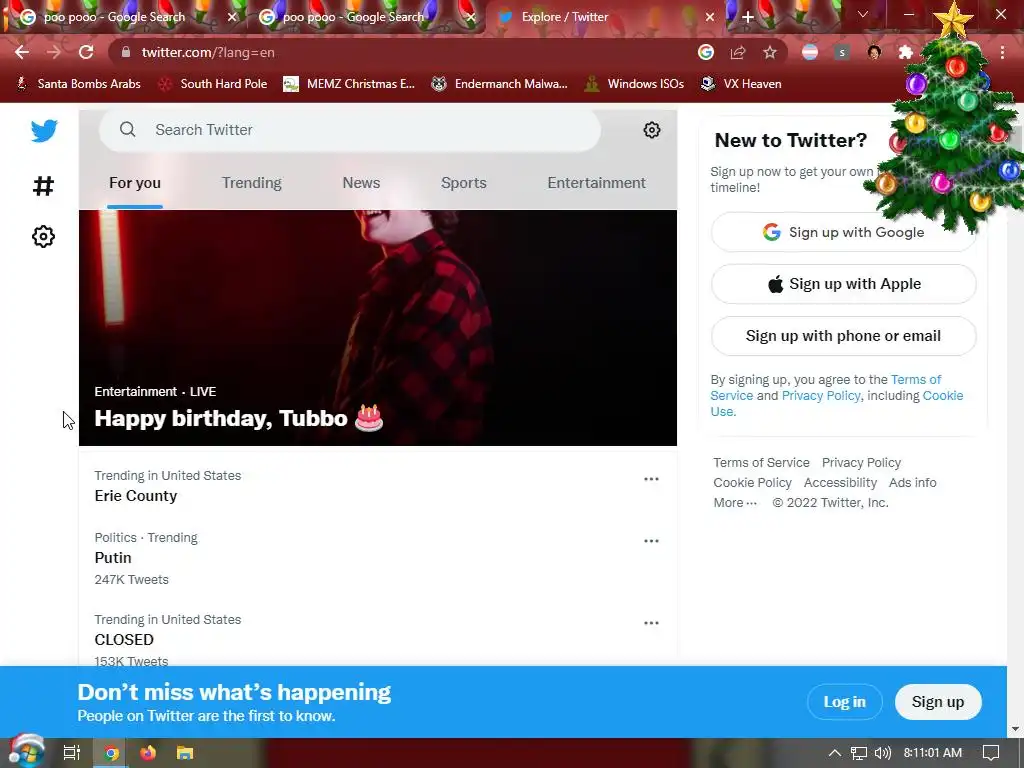Open the notification center icon
Viewport: 1024px width, 768px height.
tap(991, 753)
